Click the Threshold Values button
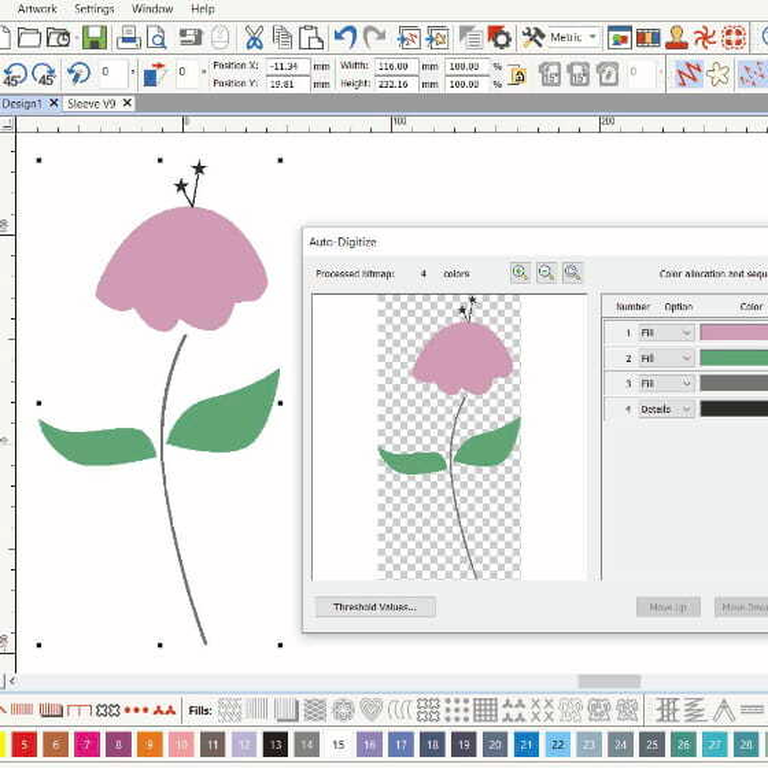Image resolution: width=768 pixels, height=768 pixels. tap(375, 607)
